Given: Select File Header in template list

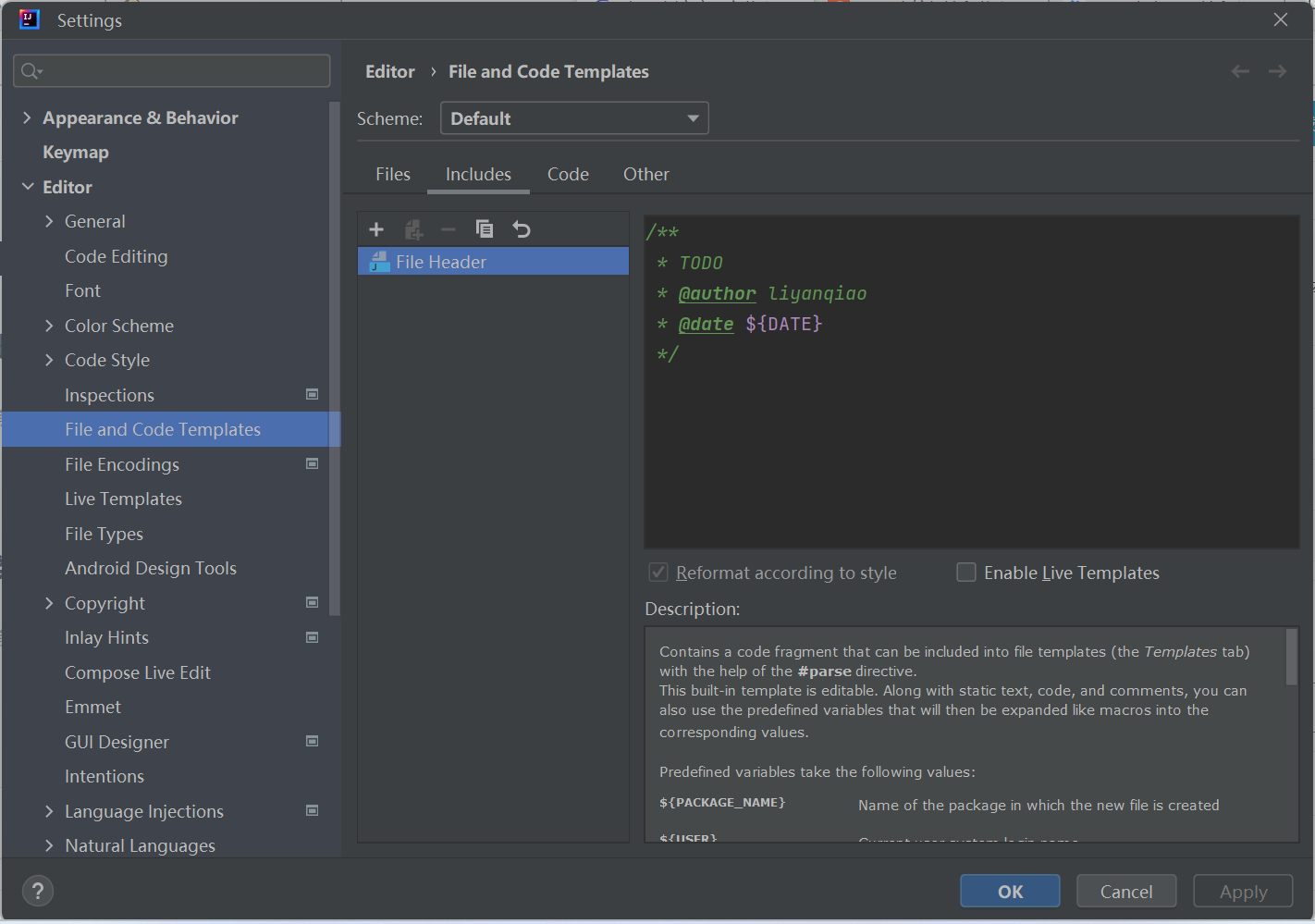Looking at the screenshot, I should click(493, 262).
